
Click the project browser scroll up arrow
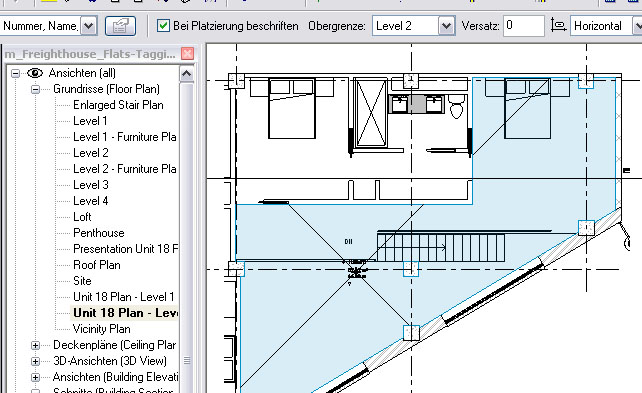coord(186,74)
